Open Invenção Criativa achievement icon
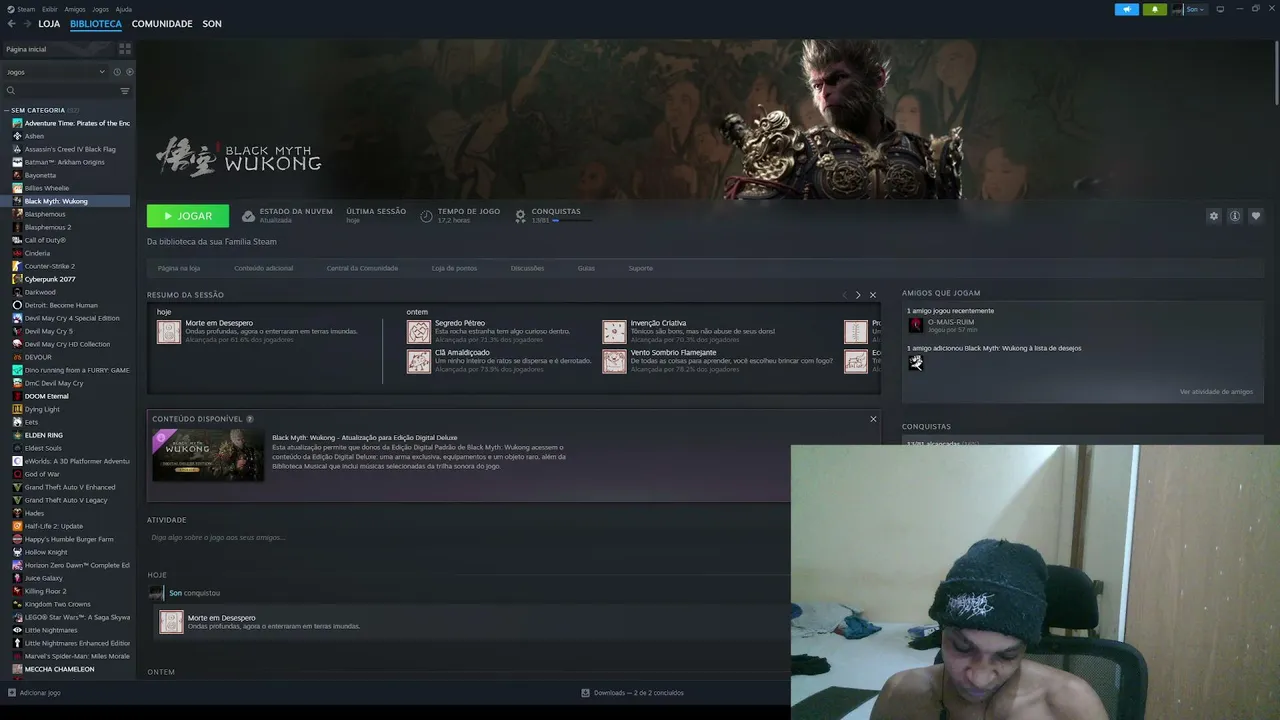Image resolution: width=1280 pixels, height=720 pixels. (614, 332)
